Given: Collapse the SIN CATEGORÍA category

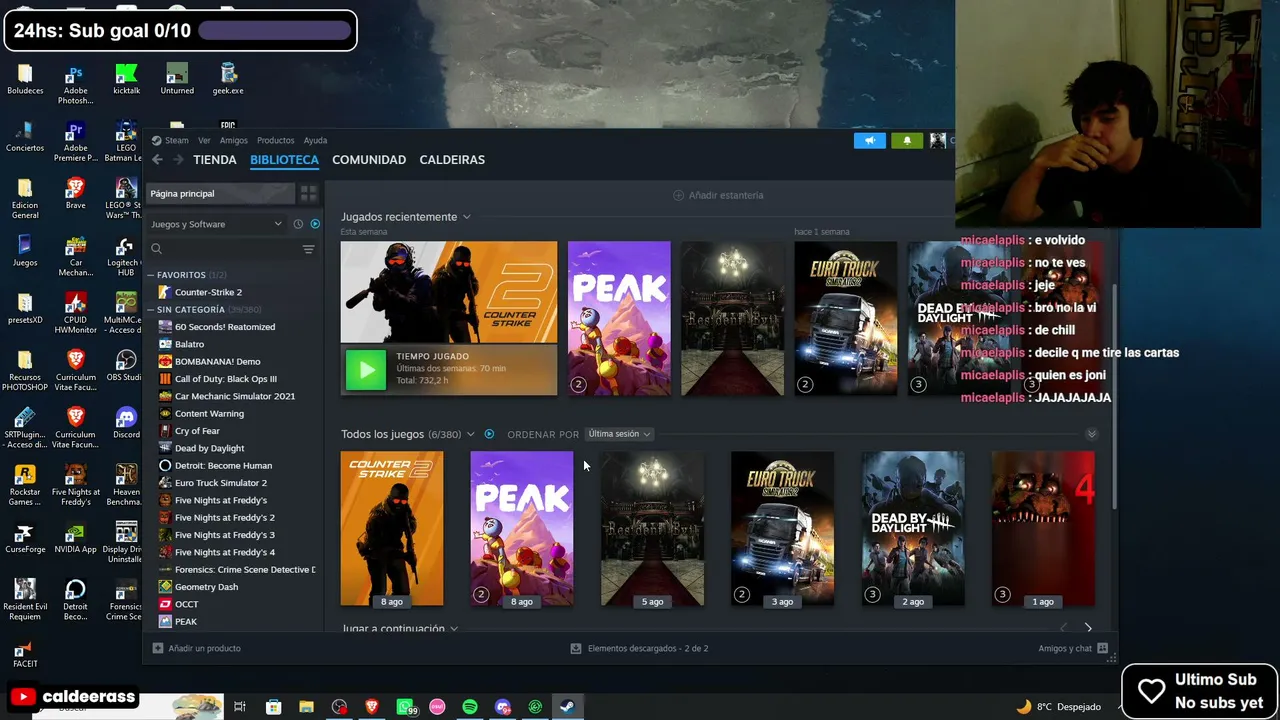Looking at the screenshot, I should click(150, 310).
